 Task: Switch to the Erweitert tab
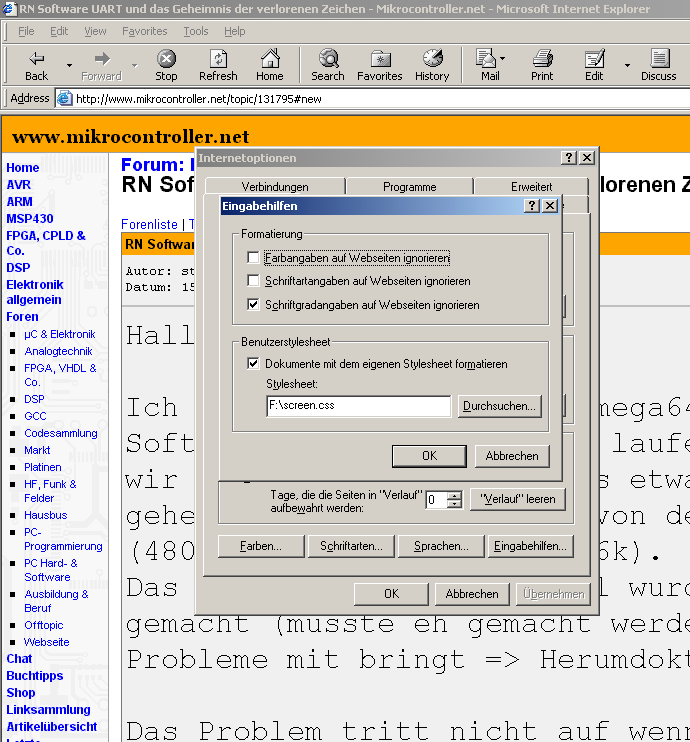point(531,186)
